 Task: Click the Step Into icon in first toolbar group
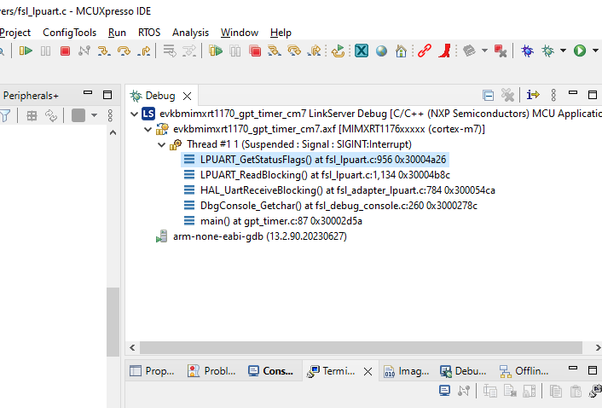pos(104,51)
